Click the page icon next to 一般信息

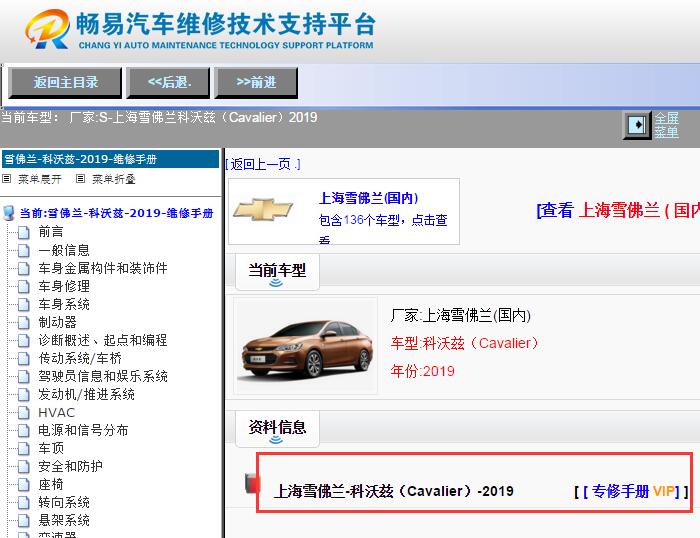24,250
